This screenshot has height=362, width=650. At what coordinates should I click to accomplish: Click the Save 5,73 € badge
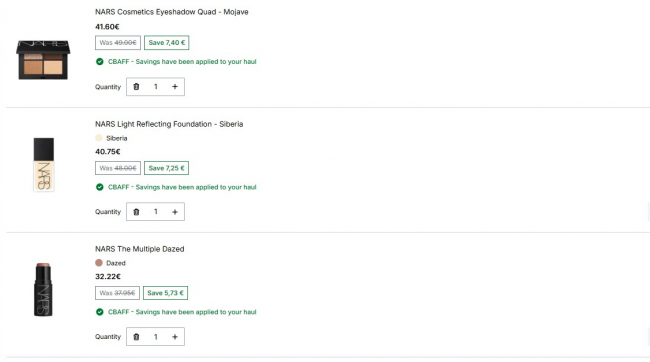point(165,293)
